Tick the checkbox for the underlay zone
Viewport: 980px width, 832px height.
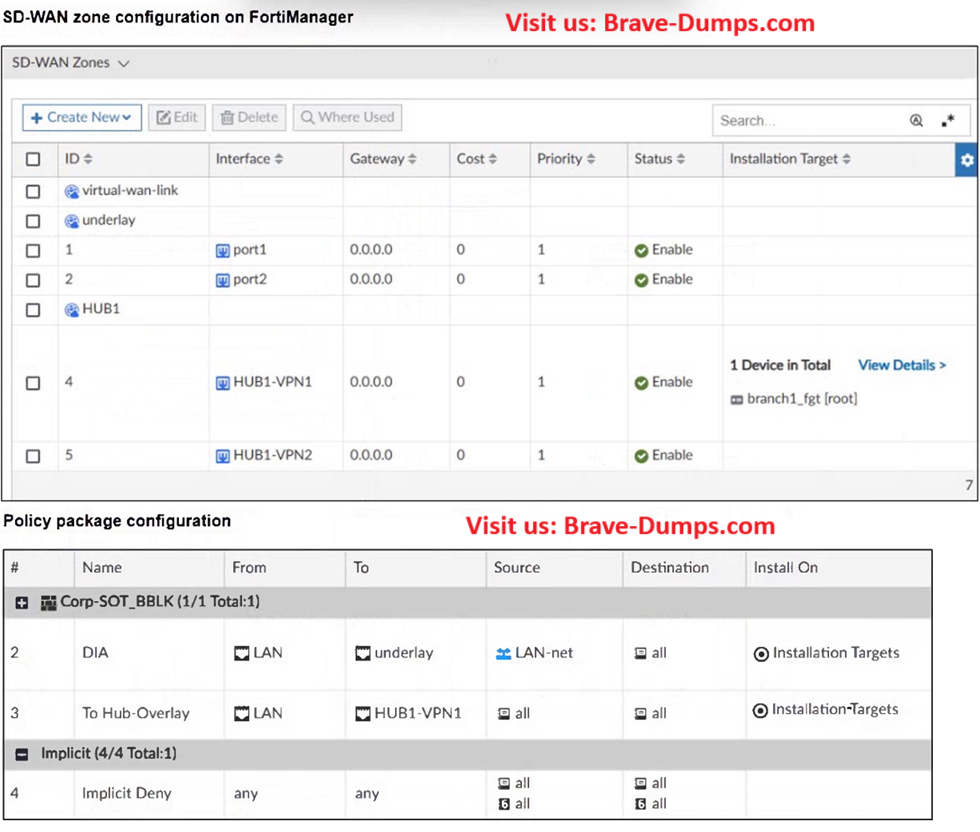pos(33,221)
